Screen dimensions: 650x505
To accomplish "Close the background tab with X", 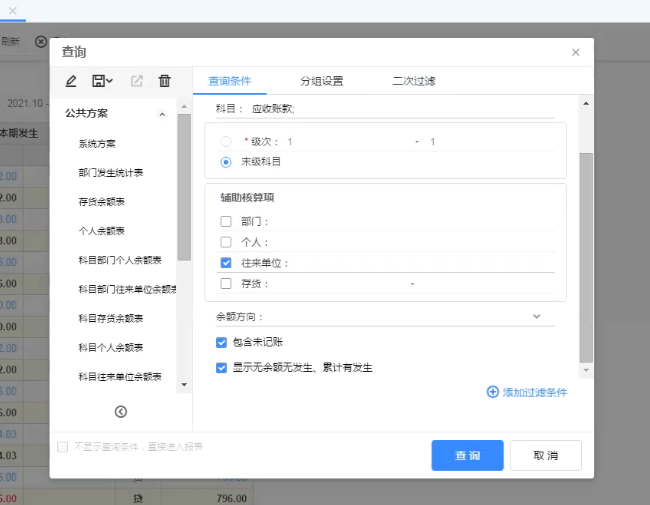I will 13,11.
